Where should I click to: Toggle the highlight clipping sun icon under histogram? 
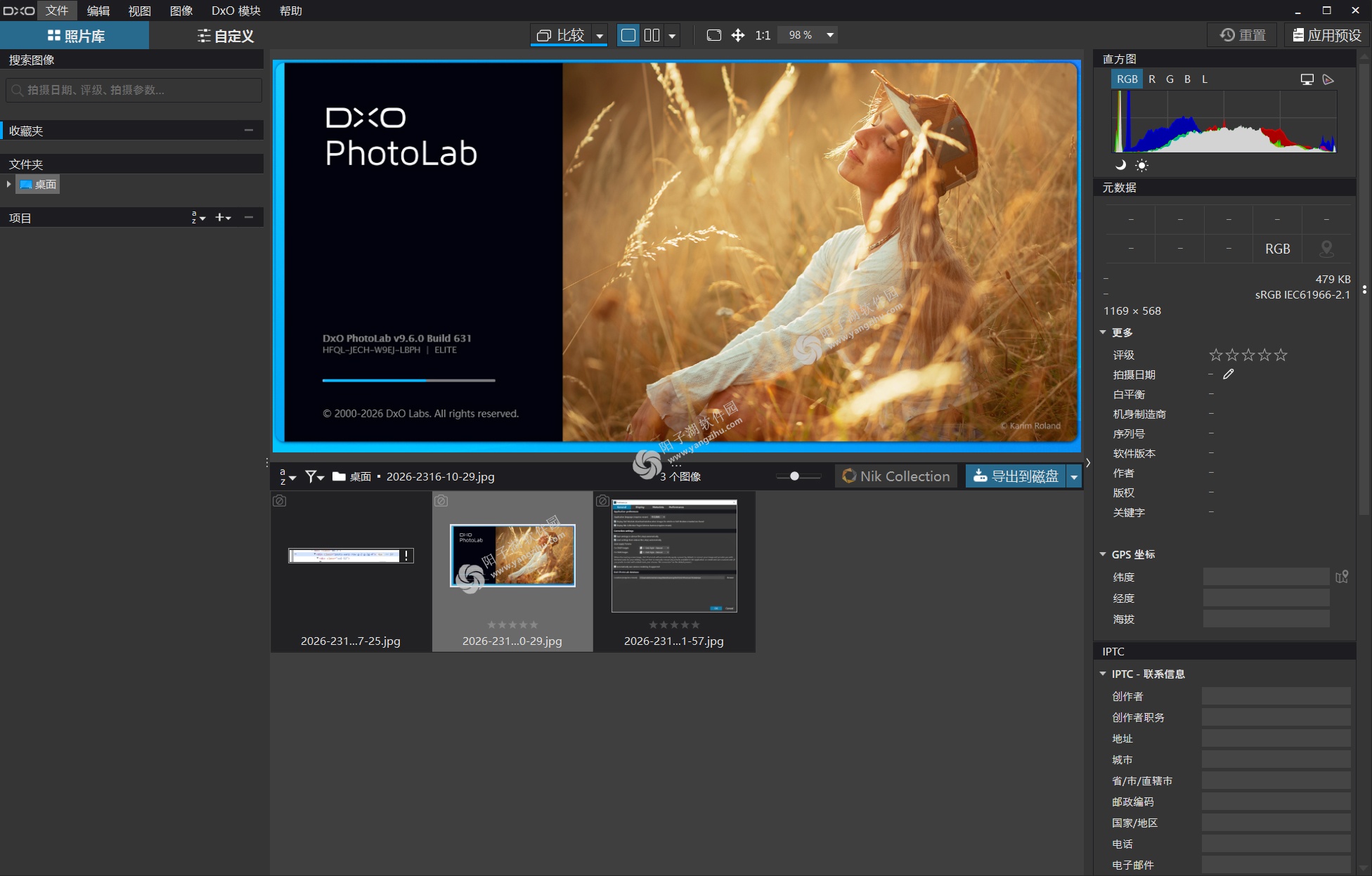pyautogui.click(x=1142, y=166)
